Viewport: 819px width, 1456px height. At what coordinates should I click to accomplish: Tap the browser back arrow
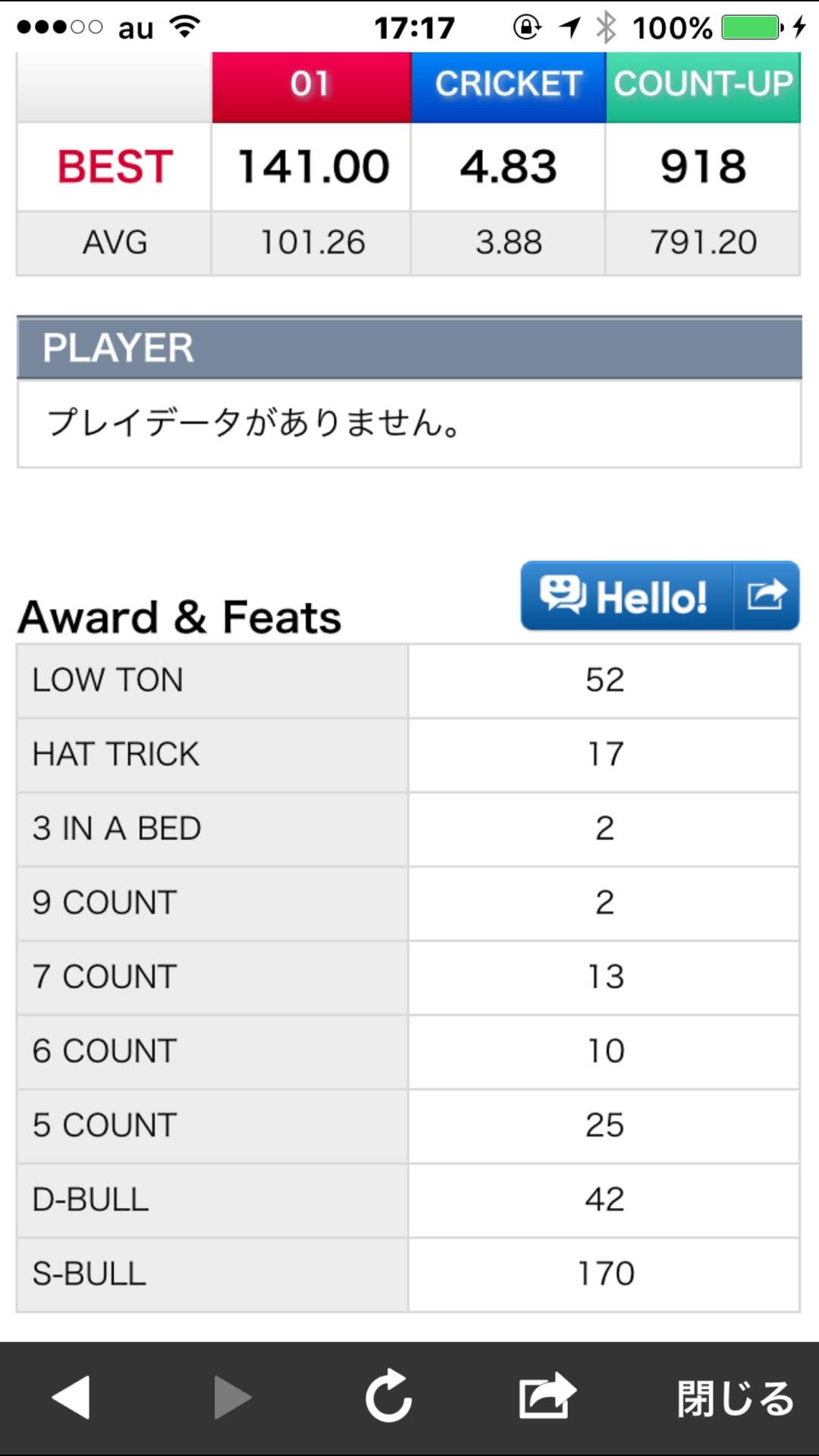(x=71, y=1397)
